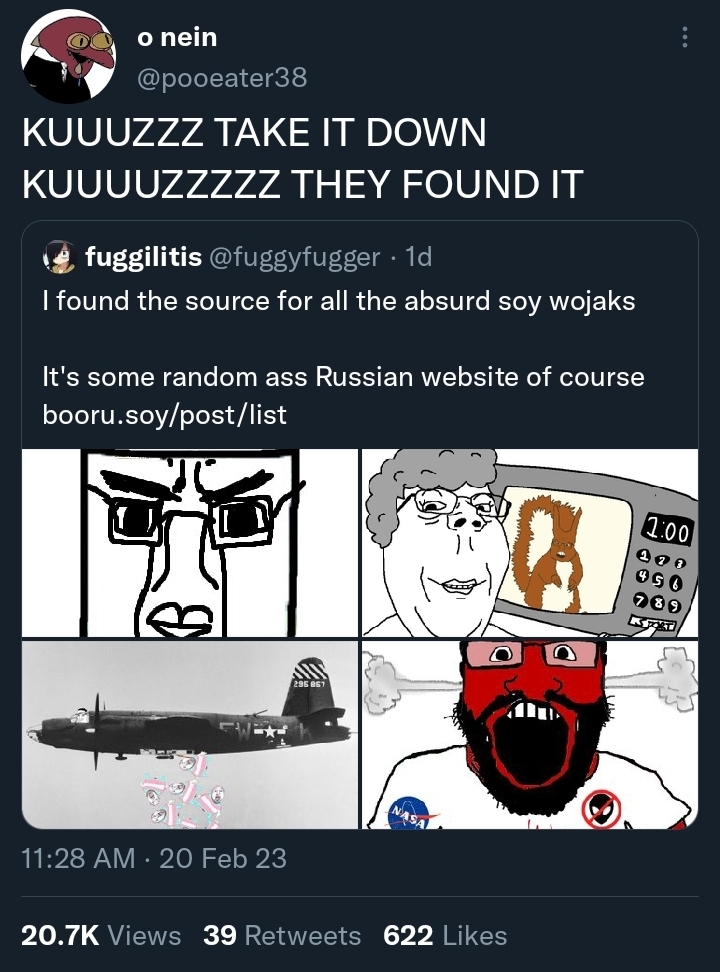Viewport: 720px width, 972px height.
Task: View the microwave squirrel wojak image
Action: click(530, 543)
